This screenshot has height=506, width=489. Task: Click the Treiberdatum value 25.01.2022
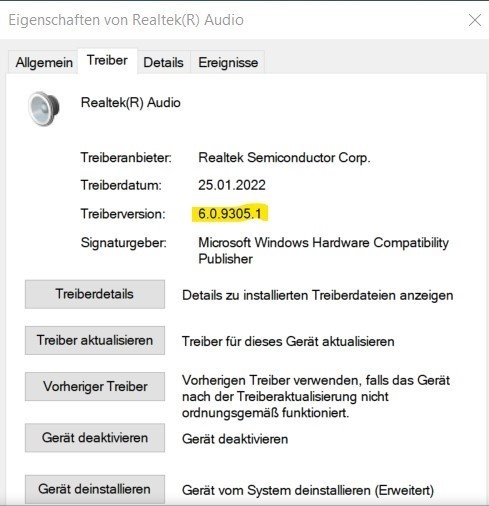click(x=232, y=185)
